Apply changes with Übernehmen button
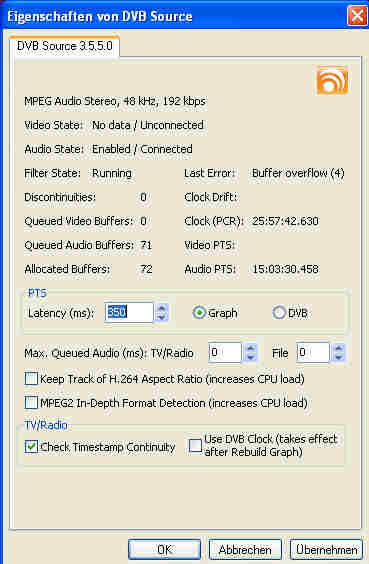369x564 pixels. coord(326,550)
